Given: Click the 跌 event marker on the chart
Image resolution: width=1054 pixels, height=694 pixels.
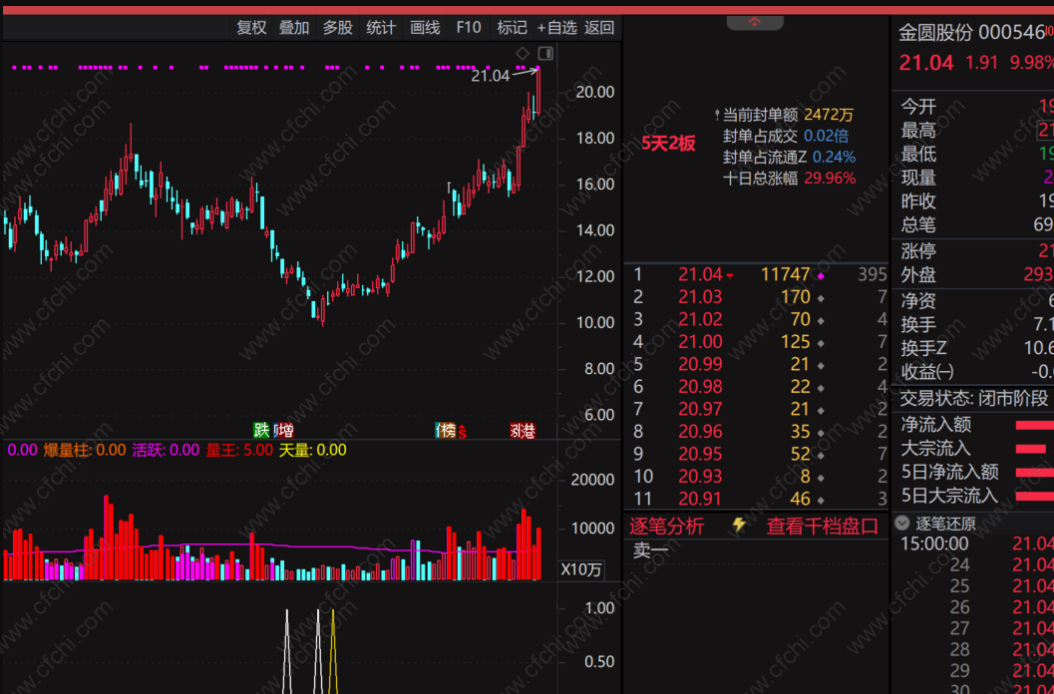Looking at the screenshot, I should tap(261, 430).
